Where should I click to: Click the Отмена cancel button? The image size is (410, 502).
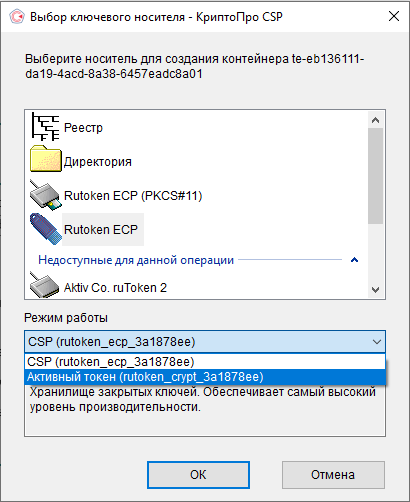coord(333,475)
